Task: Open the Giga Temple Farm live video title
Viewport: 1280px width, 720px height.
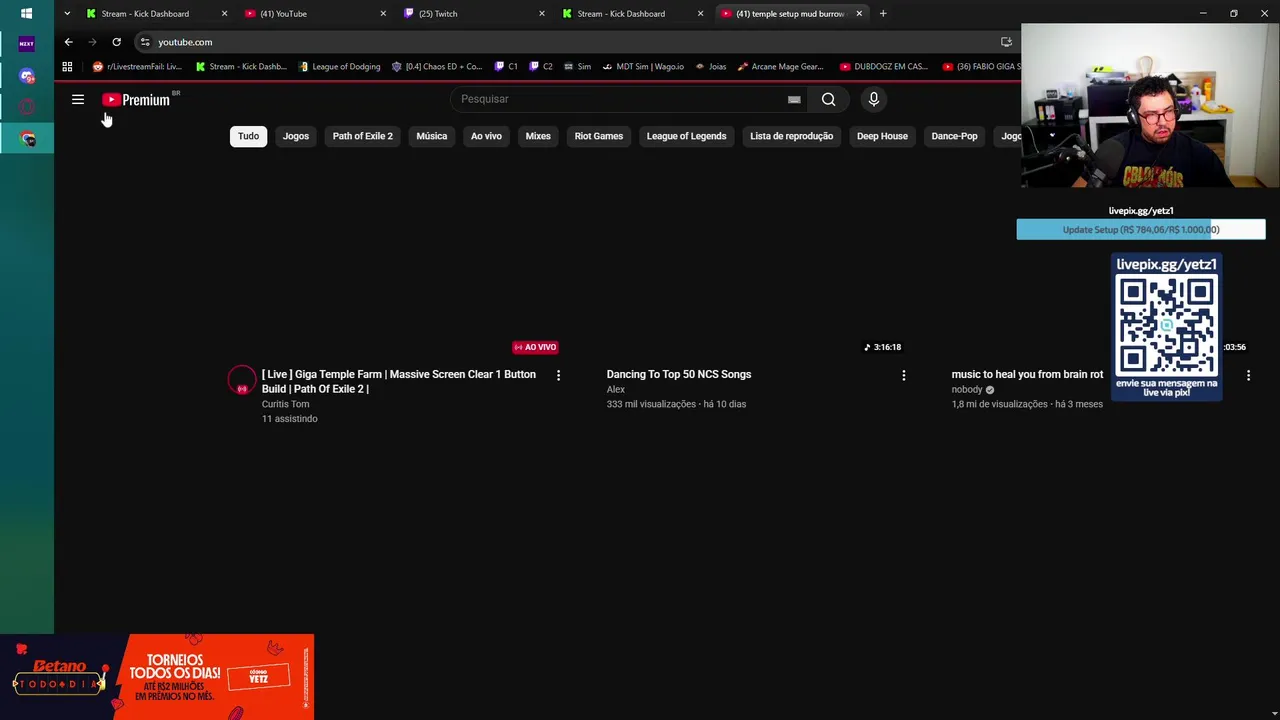Action: 399,381
